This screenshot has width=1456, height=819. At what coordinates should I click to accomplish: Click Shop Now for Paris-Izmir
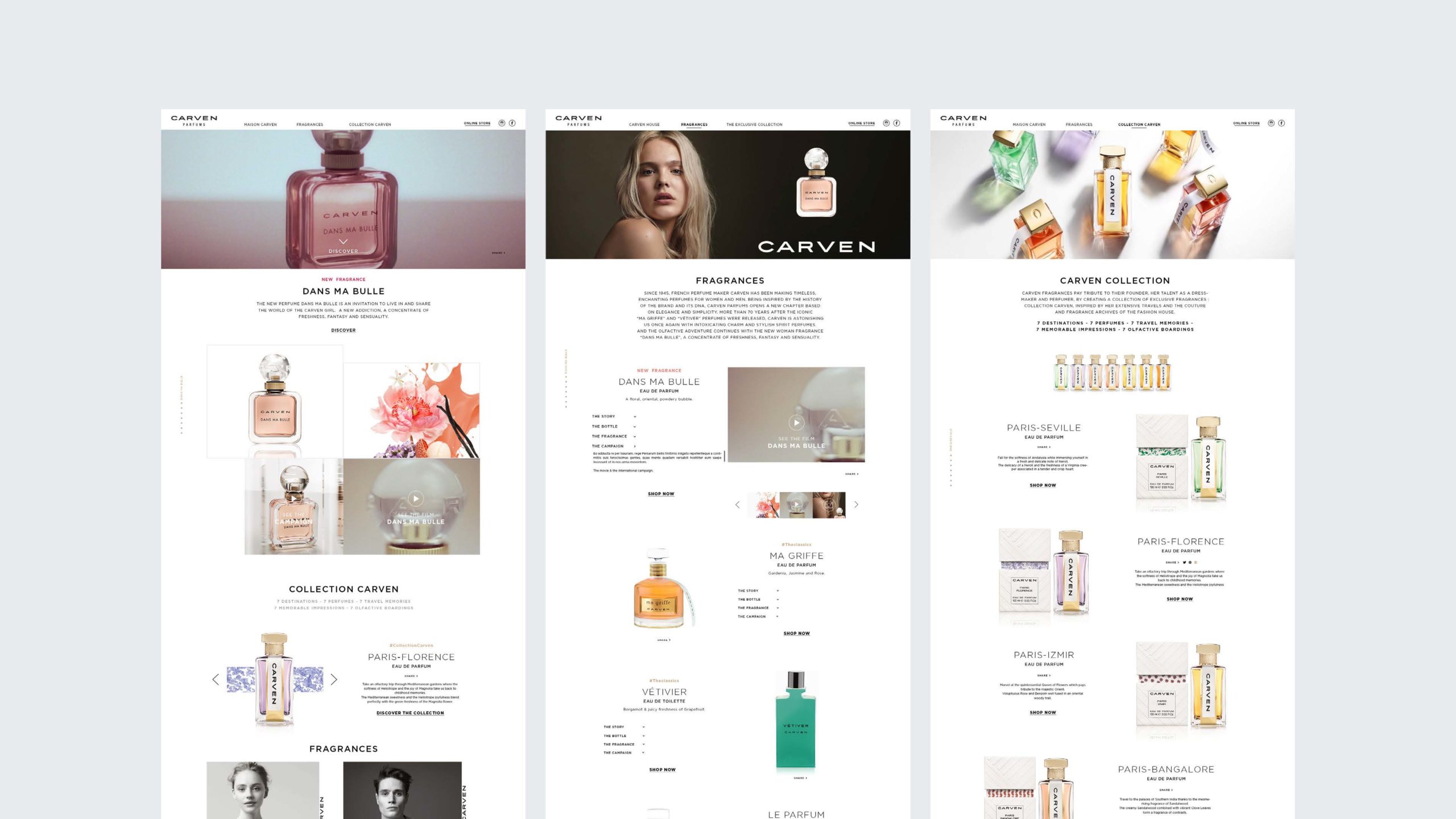tap(1043, 712)
